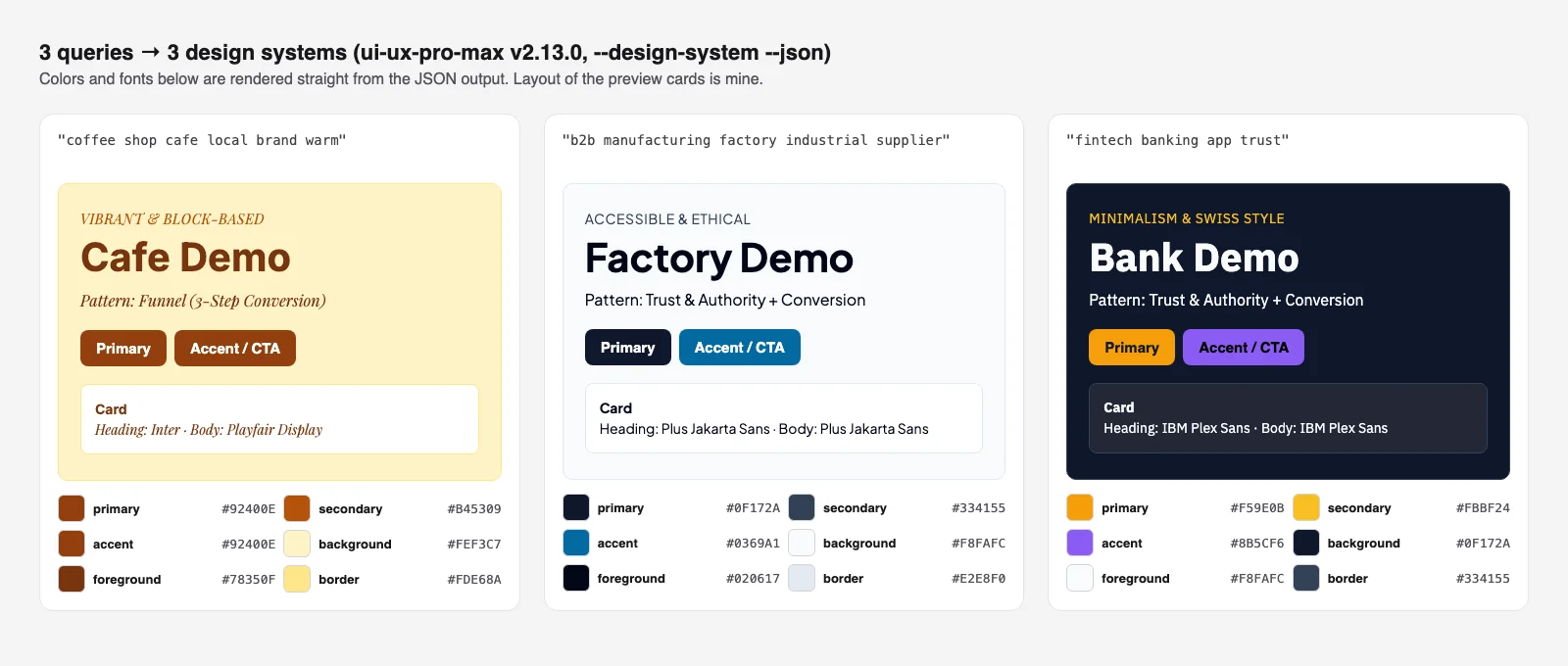Select the bank secondary swatch #FBBF24
The height and width of the screenshot is (666, 1568).
(x=1306, y=507)
